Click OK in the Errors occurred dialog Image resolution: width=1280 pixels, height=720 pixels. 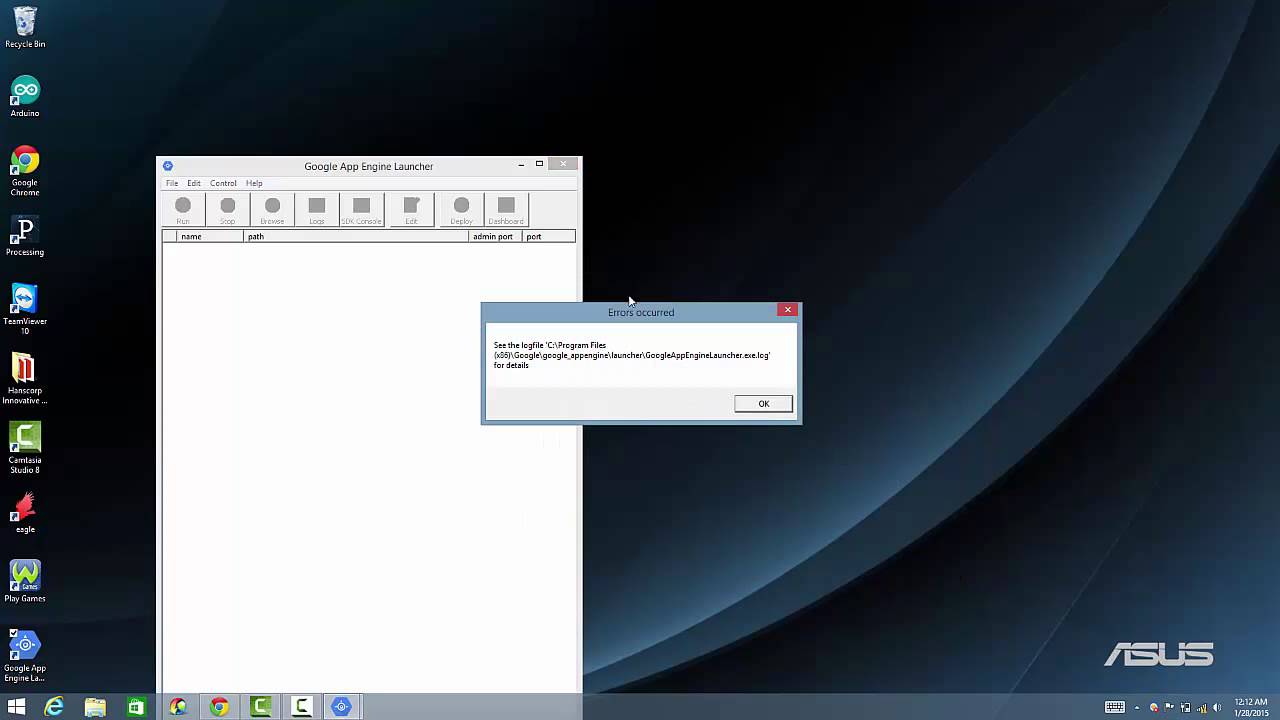click(x=763, y=404)
